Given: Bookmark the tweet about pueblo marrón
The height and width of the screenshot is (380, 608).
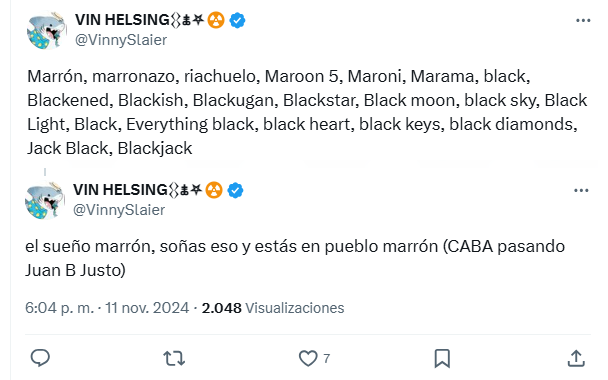Looking at the screenshot, I should [442, 358].
